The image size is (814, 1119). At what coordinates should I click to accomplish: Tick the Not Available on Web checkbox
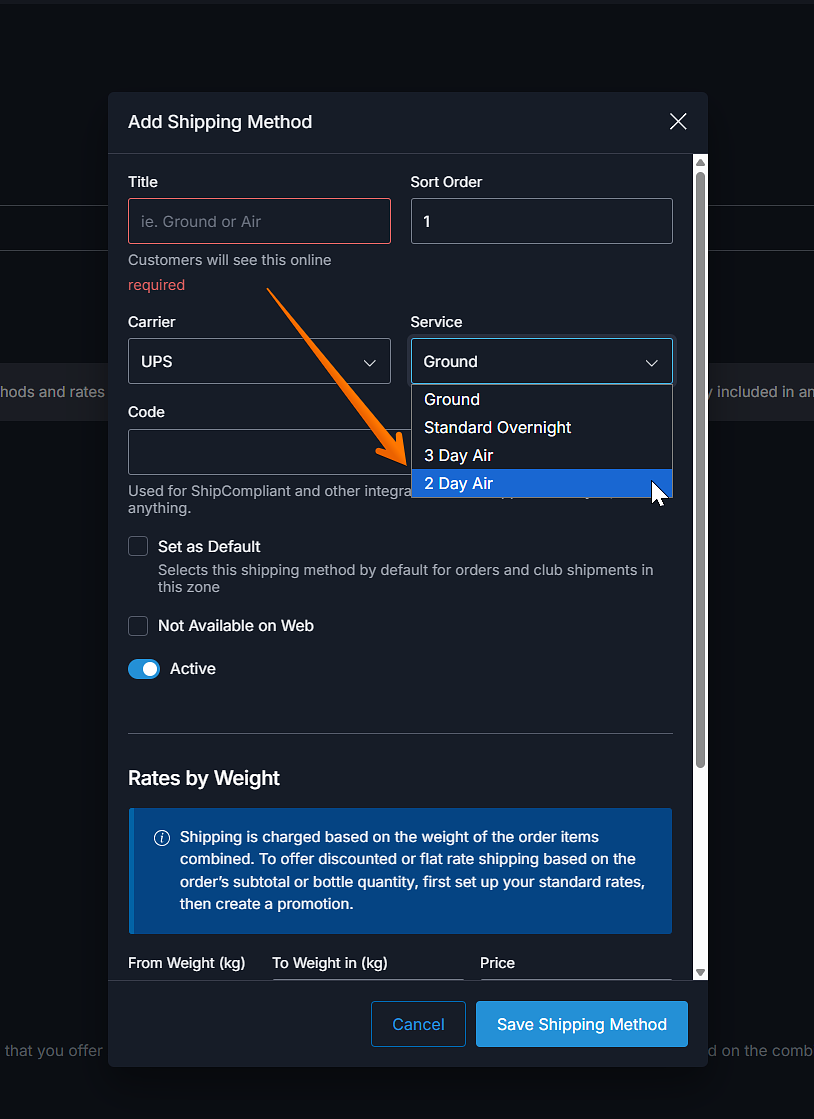click(x=138, y=626)
